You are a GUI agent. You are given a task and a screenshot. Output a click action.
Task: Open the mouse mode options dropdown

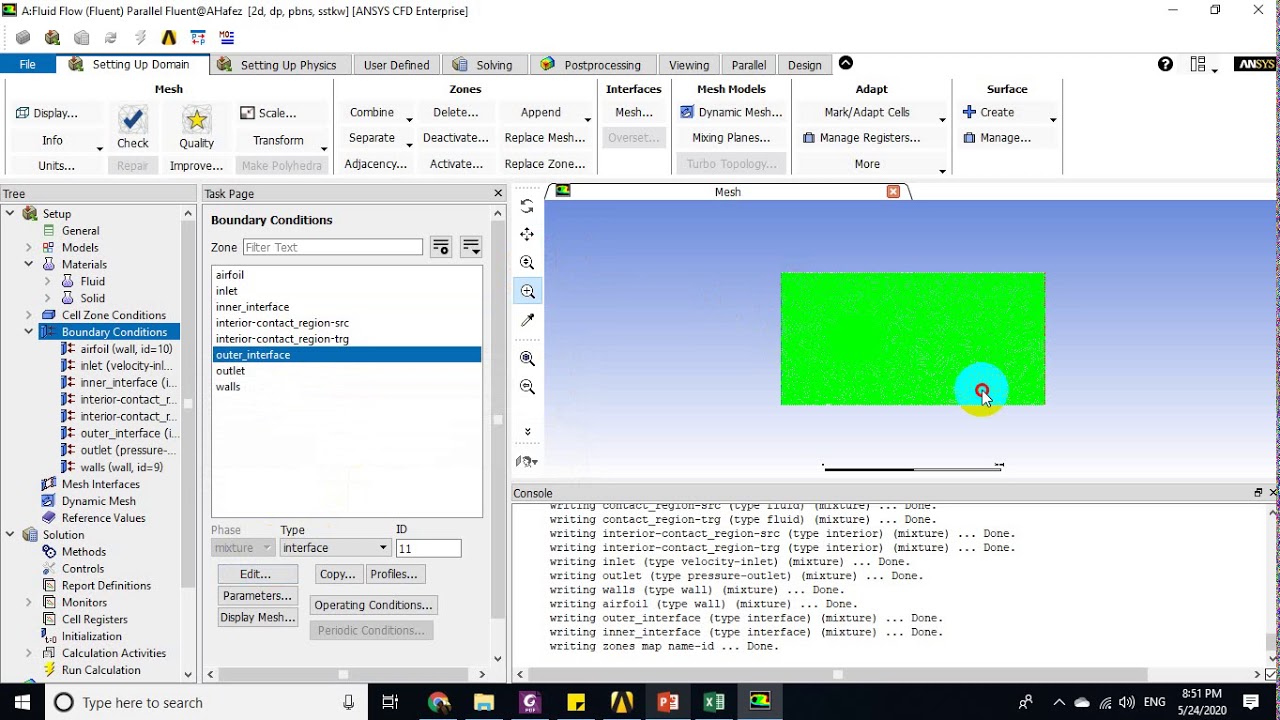[x=527, y=461]
